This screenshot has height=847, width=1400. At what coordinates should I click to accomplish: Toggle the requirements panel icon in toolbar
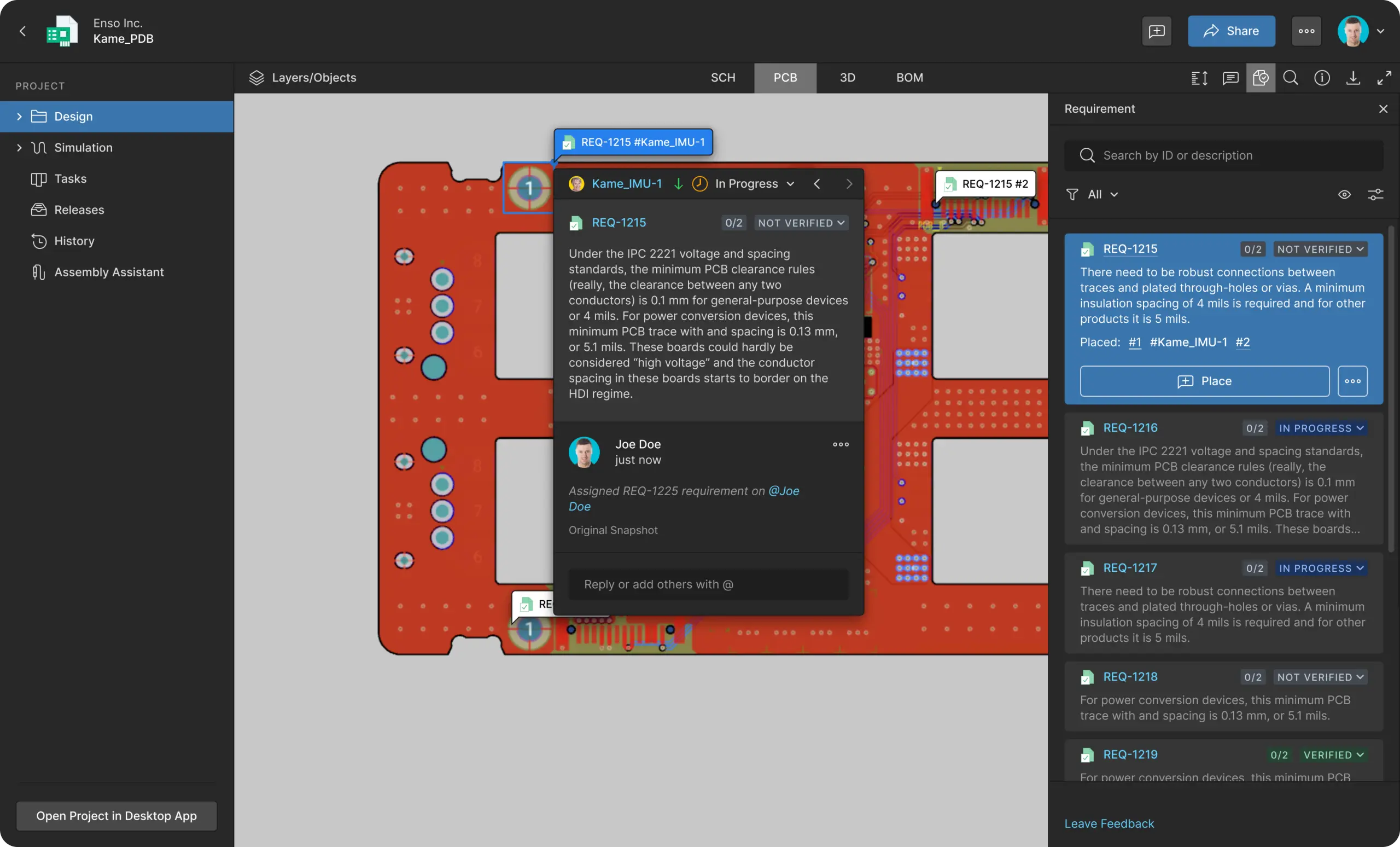pos(1261,78)
